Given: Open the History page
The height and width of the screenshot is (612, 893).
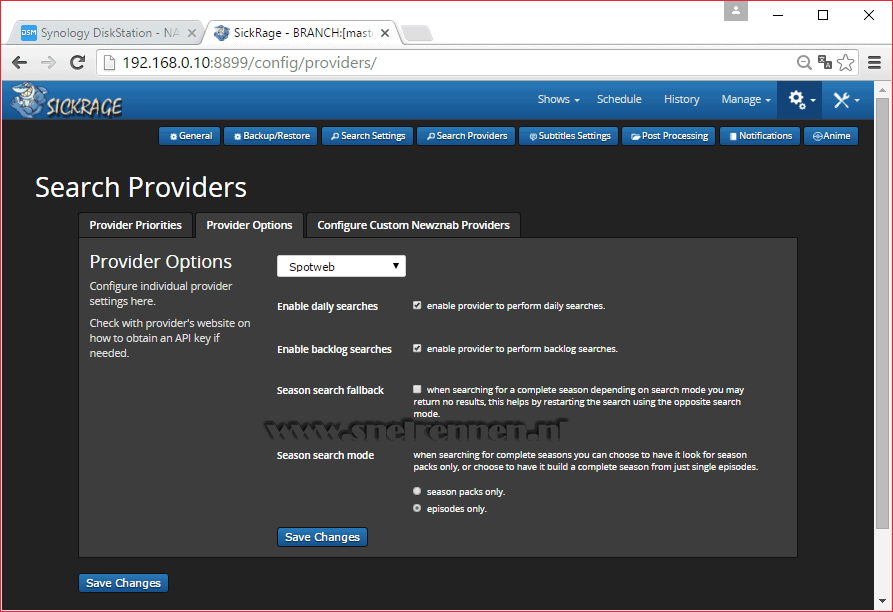Looking at the screenshot, I should (681, 99).
